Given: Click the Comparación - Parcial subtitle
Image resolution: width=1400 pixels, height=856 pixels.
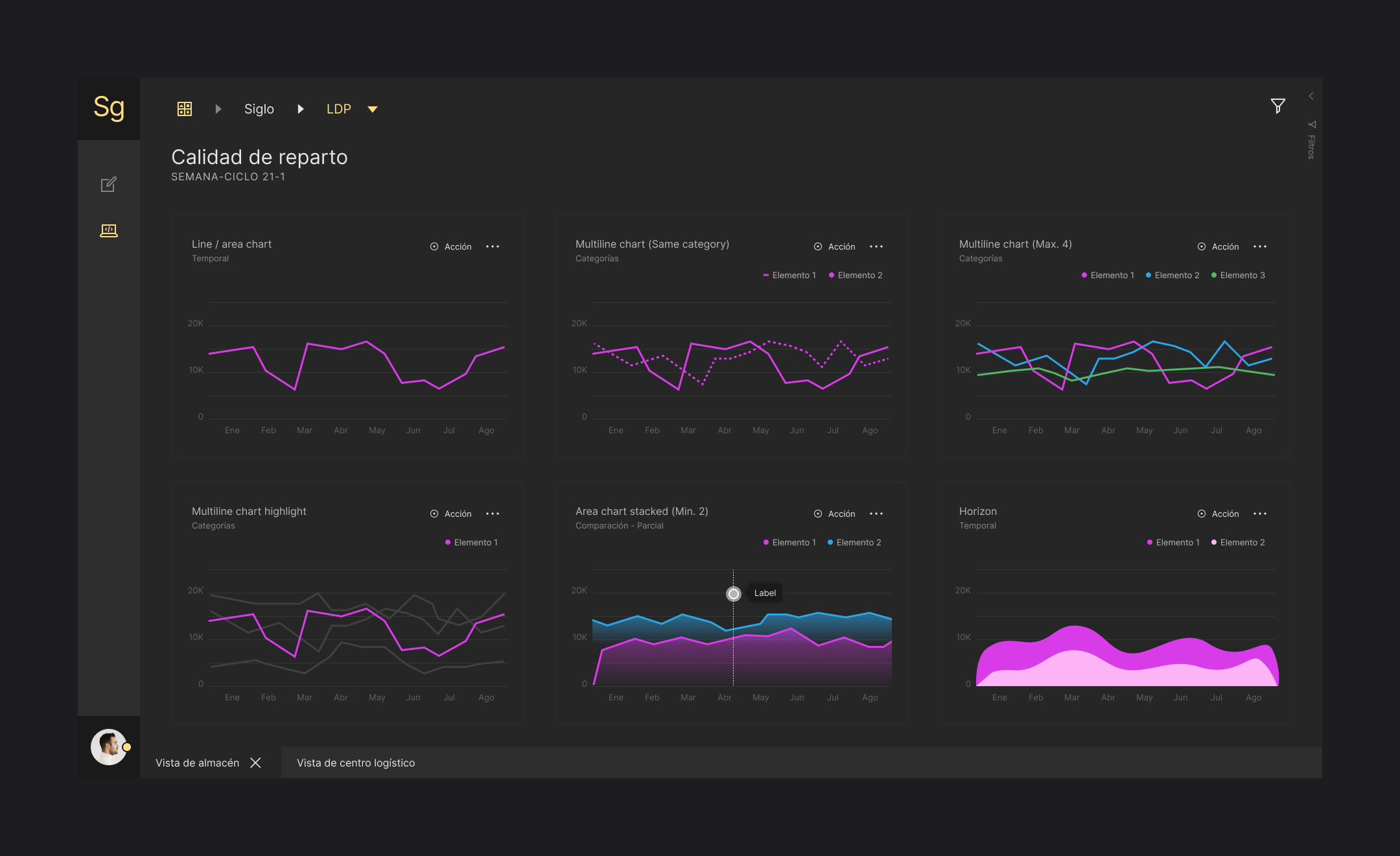Looking at the screenshot, I should pos(620,525).
